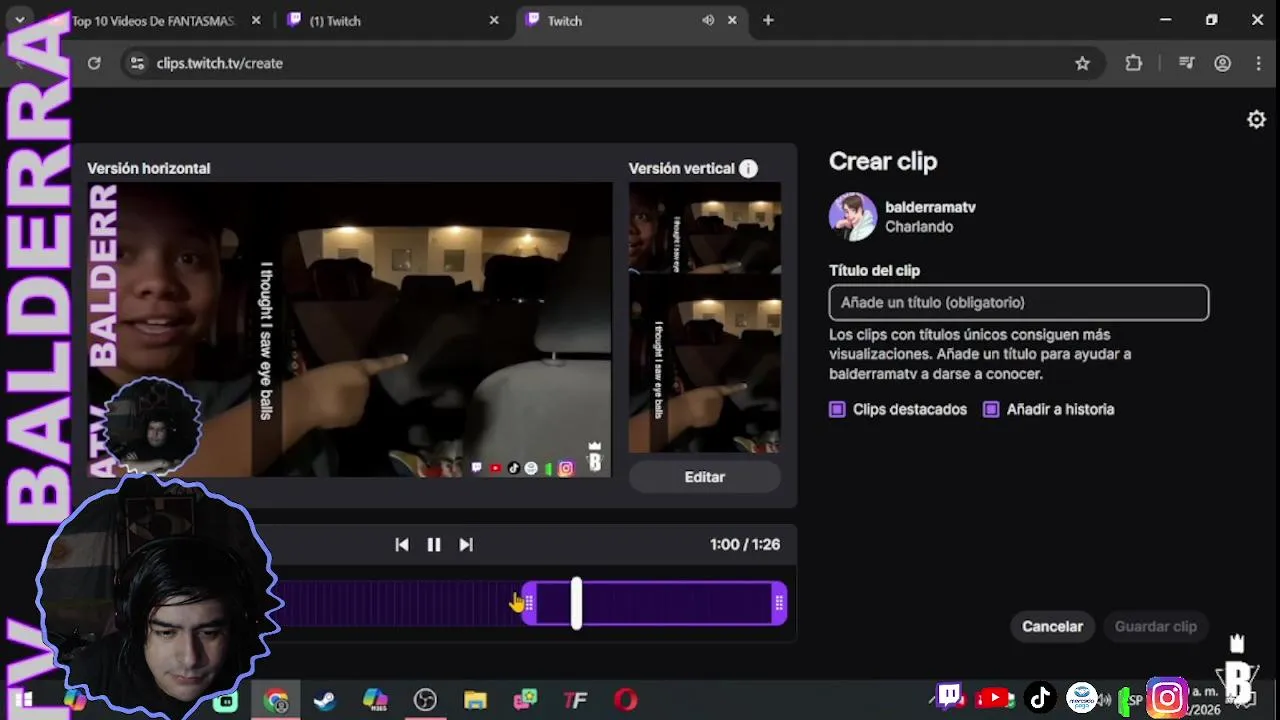Open the Chrome profile icon
Viewport: 1280px width, 720px height.
pos(1222,63)
